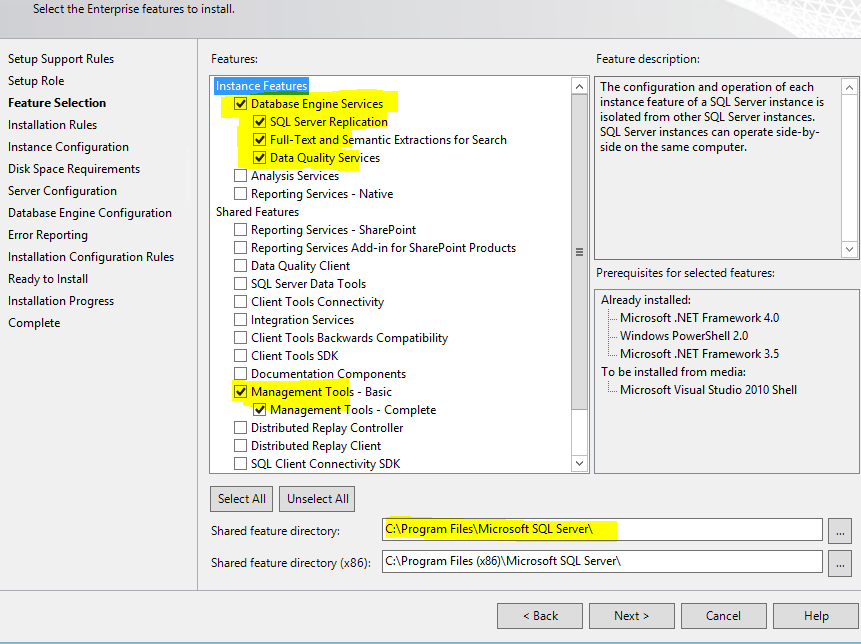This screenshot has width=861, height=644.
Task: Check Documentation Components option
Action: [x=241, y=374]
